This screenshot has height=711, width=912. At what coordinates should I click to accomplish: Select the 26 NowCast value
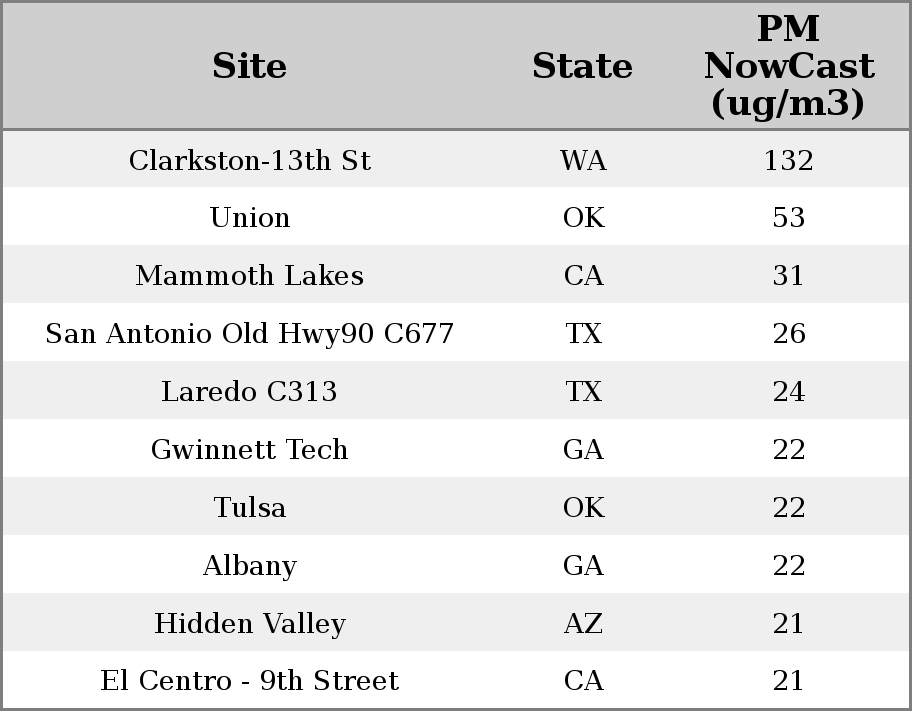tap(788, 334)
